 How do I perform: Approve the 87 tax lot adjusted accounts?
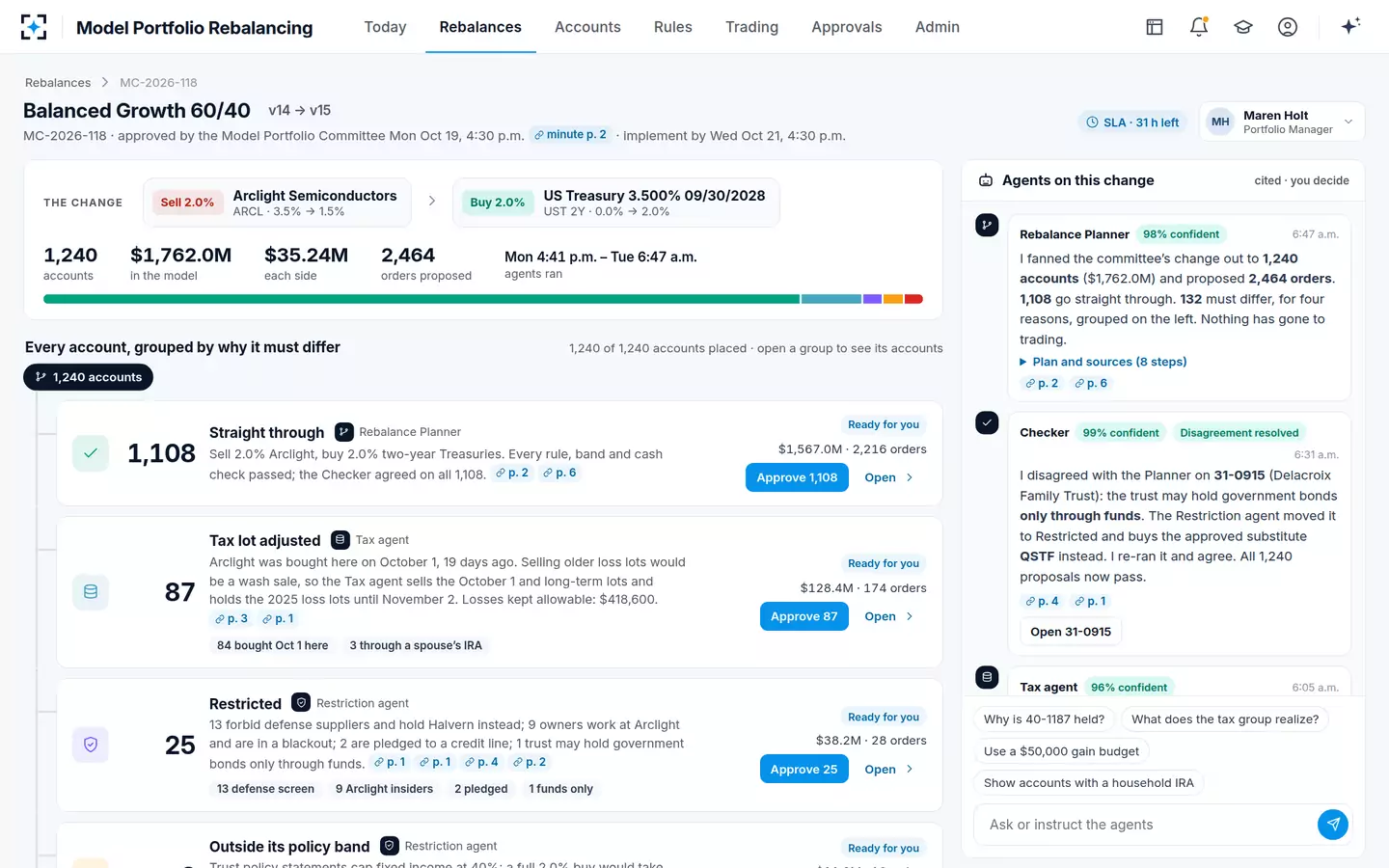pos(803,616)
